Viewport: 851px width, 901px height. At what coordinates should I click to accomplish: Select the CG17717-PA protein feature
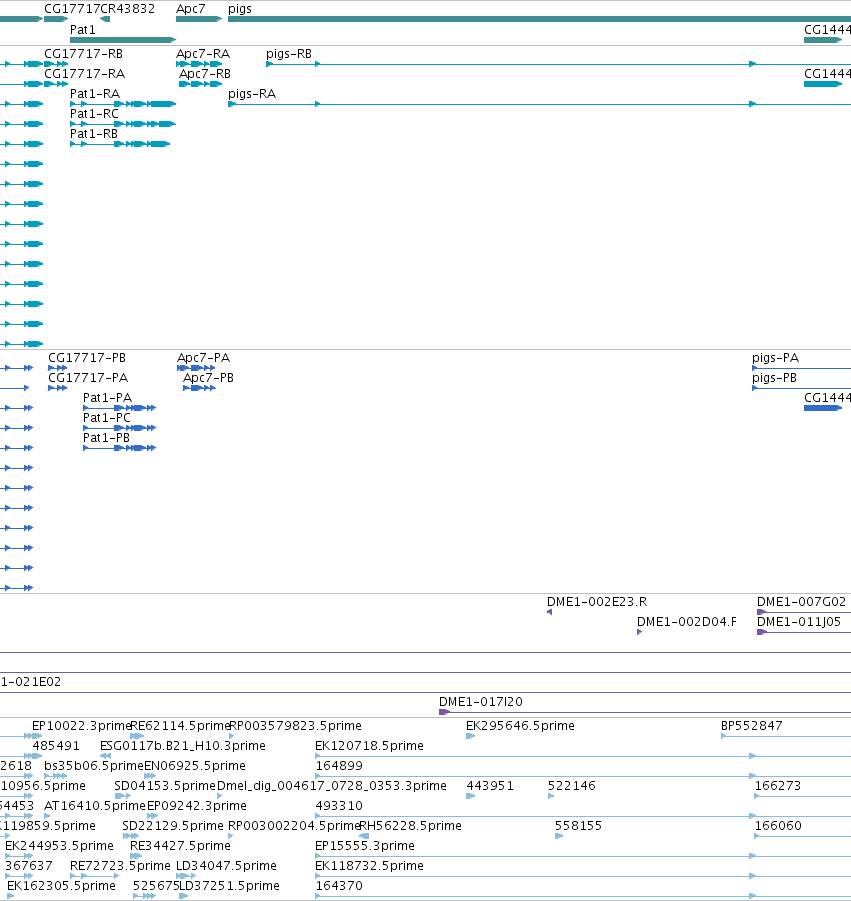57,388
